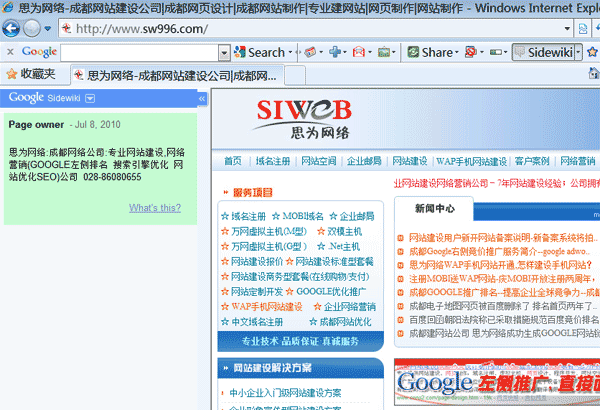Click the "What's this?" link
This screenshot has height=410, width=600.
(x=154, y=208)
